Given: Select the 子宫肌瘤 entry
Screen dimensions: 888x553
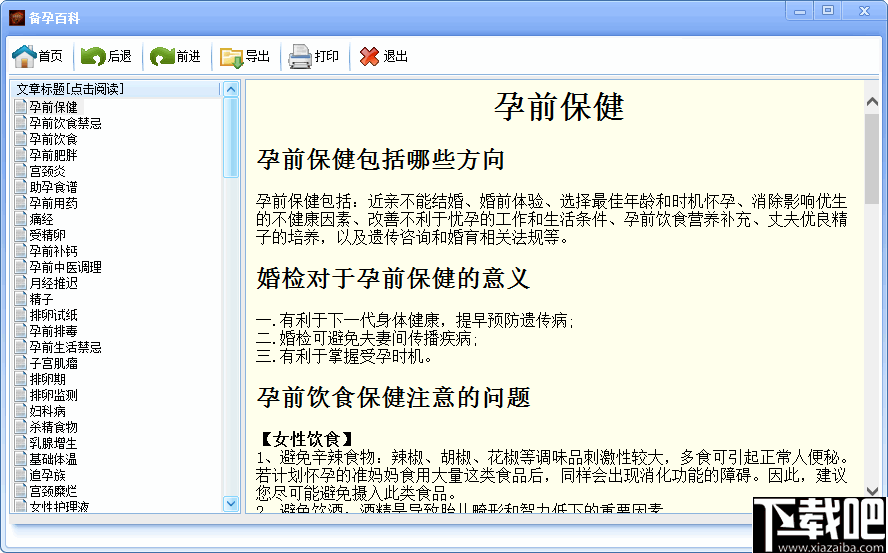Looking at the screenshot, I should click(53, 363).
